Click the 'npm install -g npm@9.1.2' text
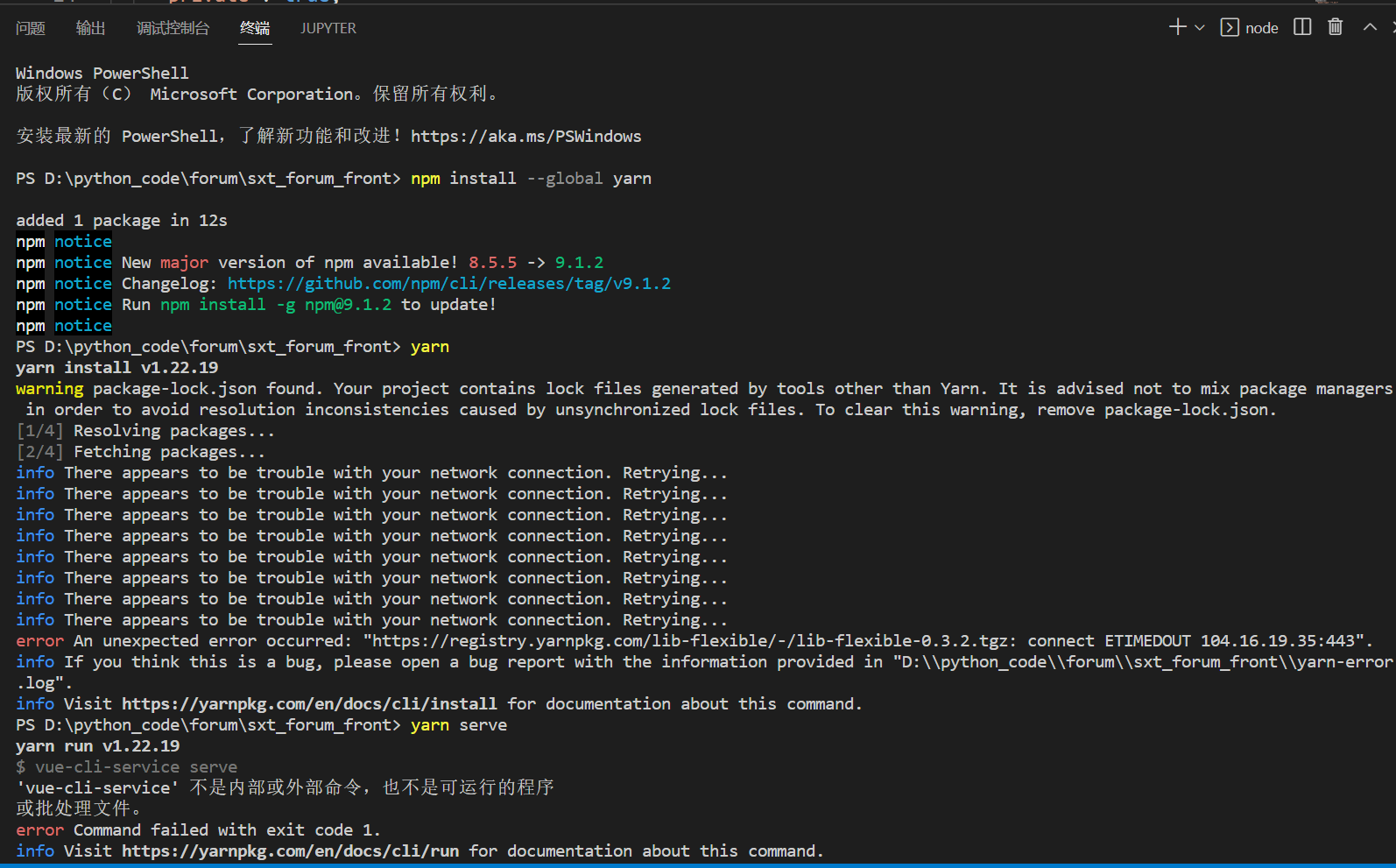This screenshot has width=1396, height=868. tap(276, 304)
